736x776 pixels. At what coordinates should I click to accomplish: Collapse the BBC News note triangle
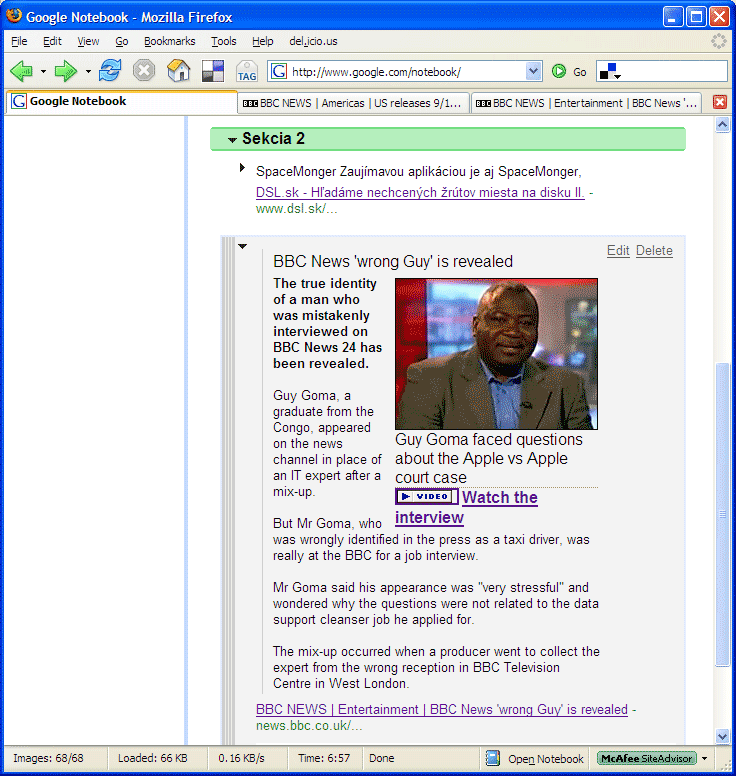click(243, 246)
